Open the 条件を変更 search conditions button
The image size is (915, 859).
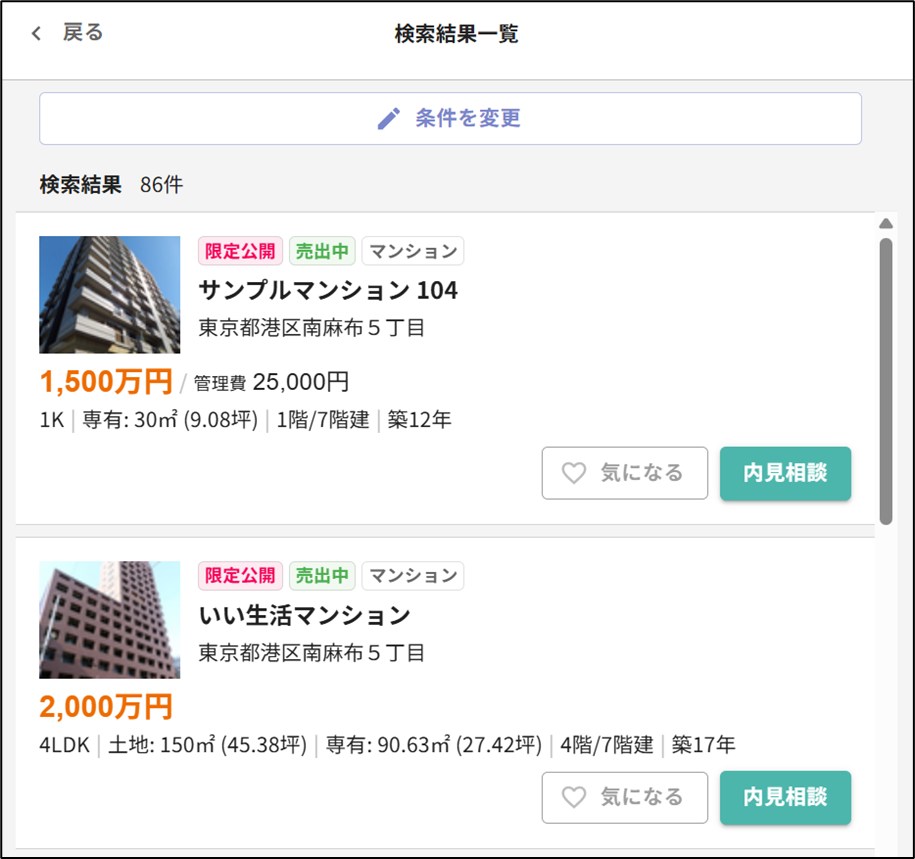tap(450, 119)
